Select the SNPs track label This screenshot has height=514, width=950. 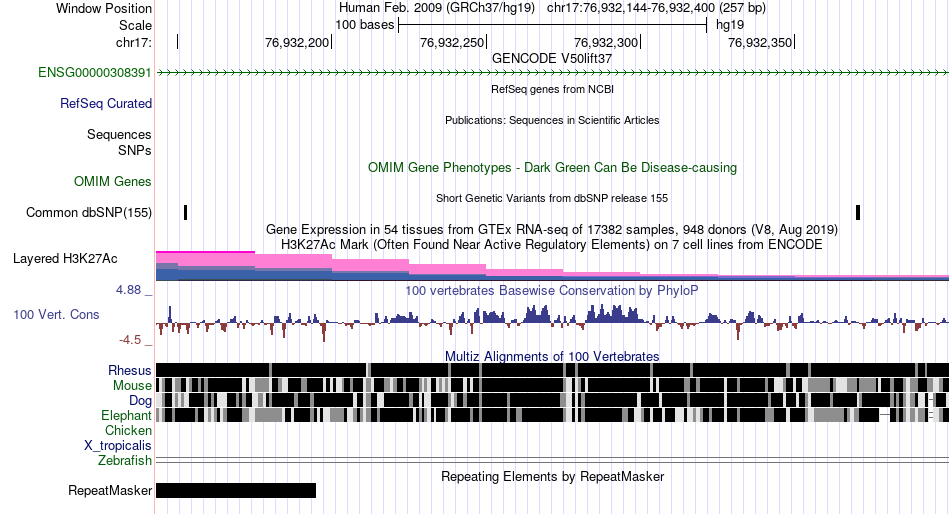click(x=135, y=150)
